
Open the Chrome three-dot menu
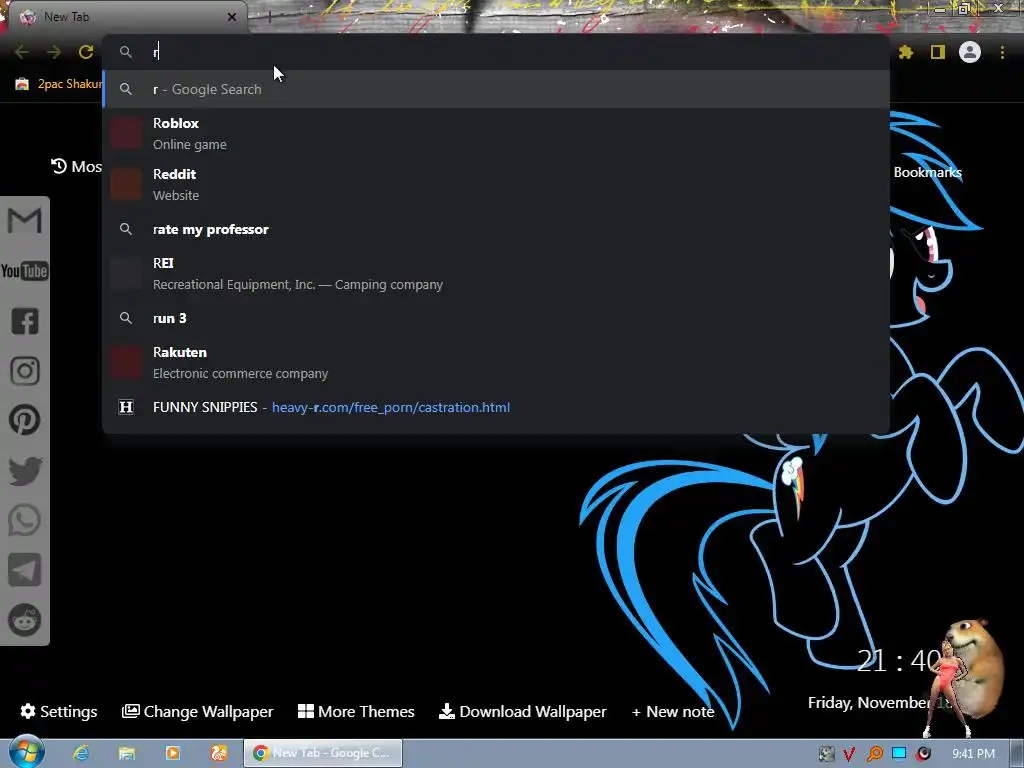click(x=1002, y=52)
